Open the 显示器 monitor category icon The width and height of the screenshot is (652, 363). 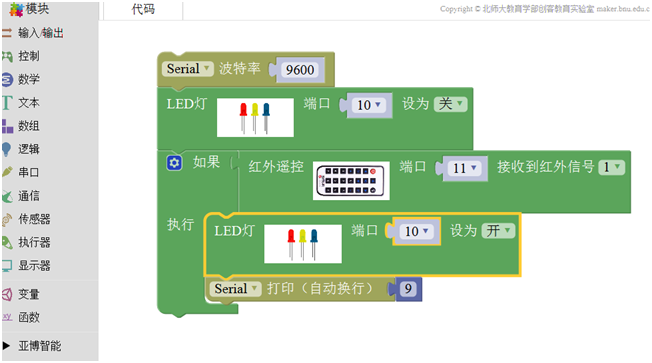click(x=7, y=266)
